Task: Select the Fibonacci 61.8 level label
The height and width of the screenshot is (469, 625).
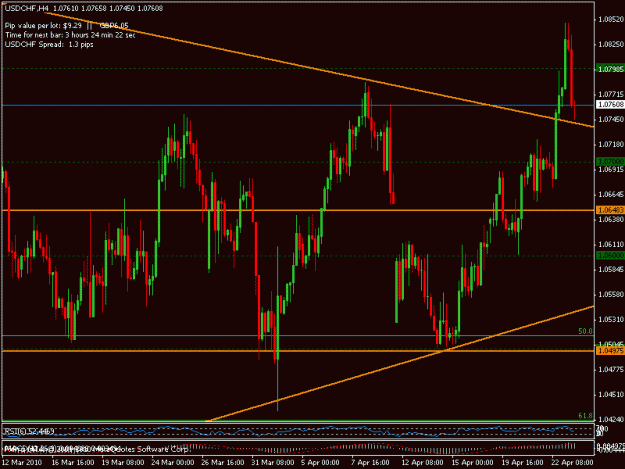Action: [x=585, y=416]
